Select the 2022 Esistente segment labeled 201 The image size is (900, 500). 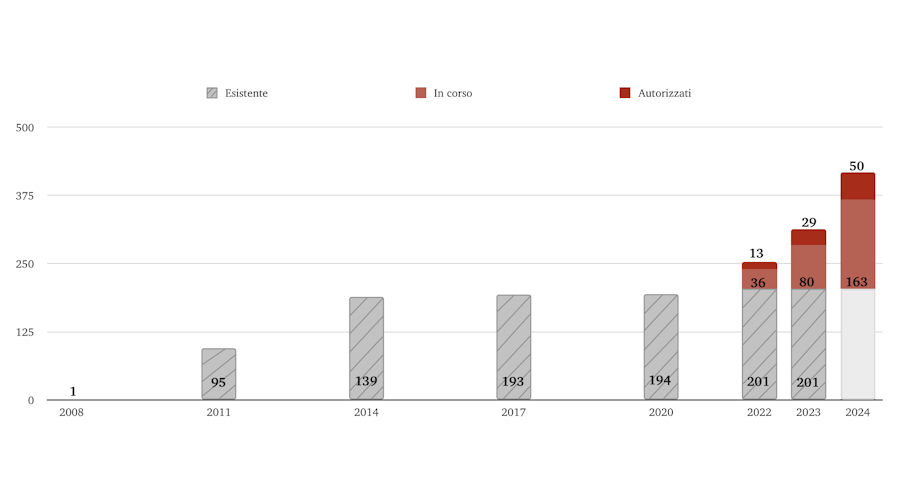point(759,345)
